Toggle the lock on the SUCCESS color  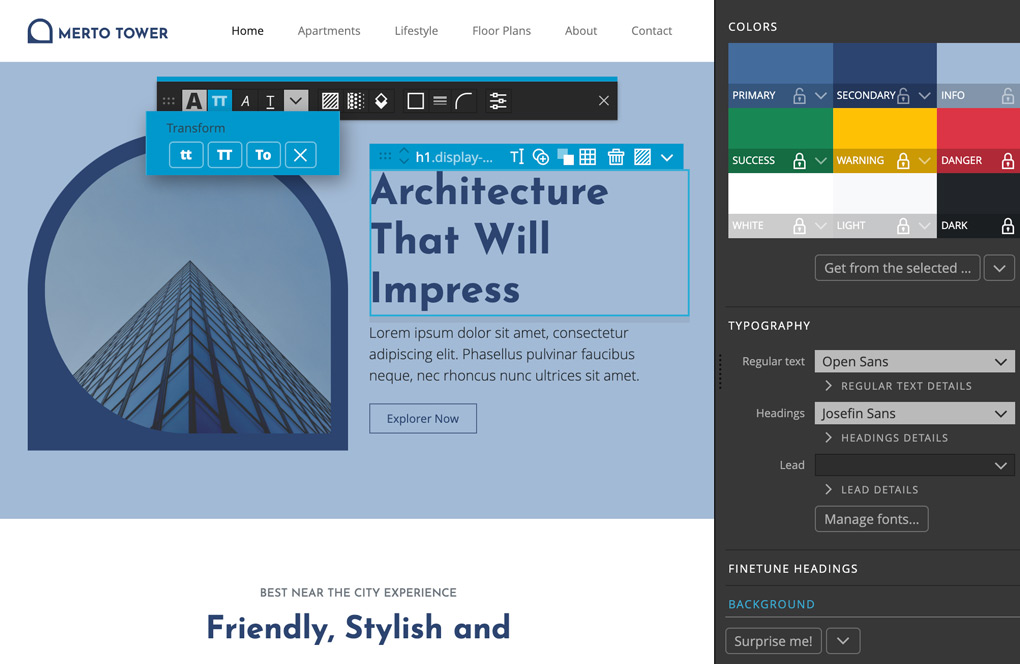(799, 161)
